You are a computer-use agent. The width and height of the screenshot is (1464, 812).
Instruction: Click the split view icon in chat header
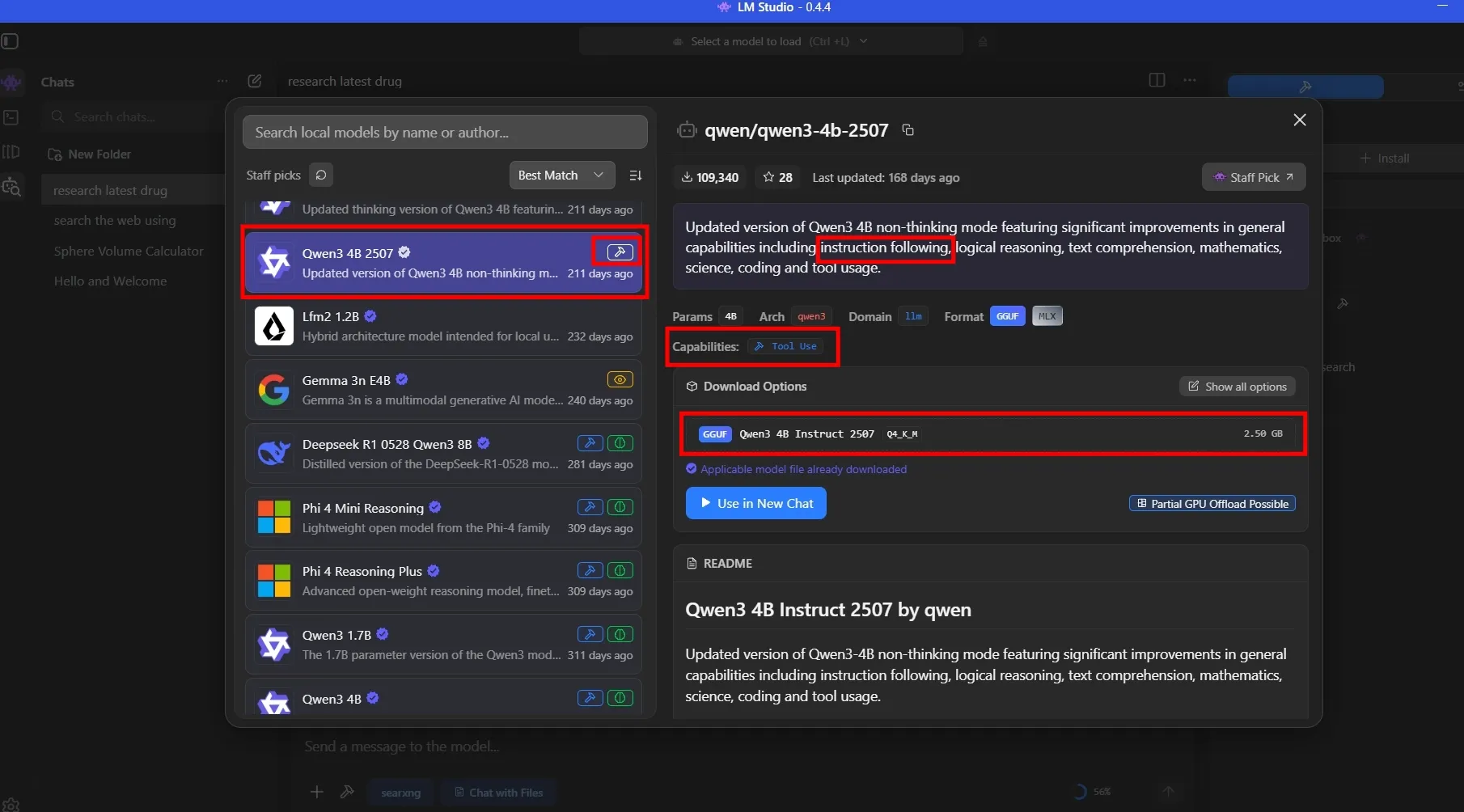coord(1157,80)
